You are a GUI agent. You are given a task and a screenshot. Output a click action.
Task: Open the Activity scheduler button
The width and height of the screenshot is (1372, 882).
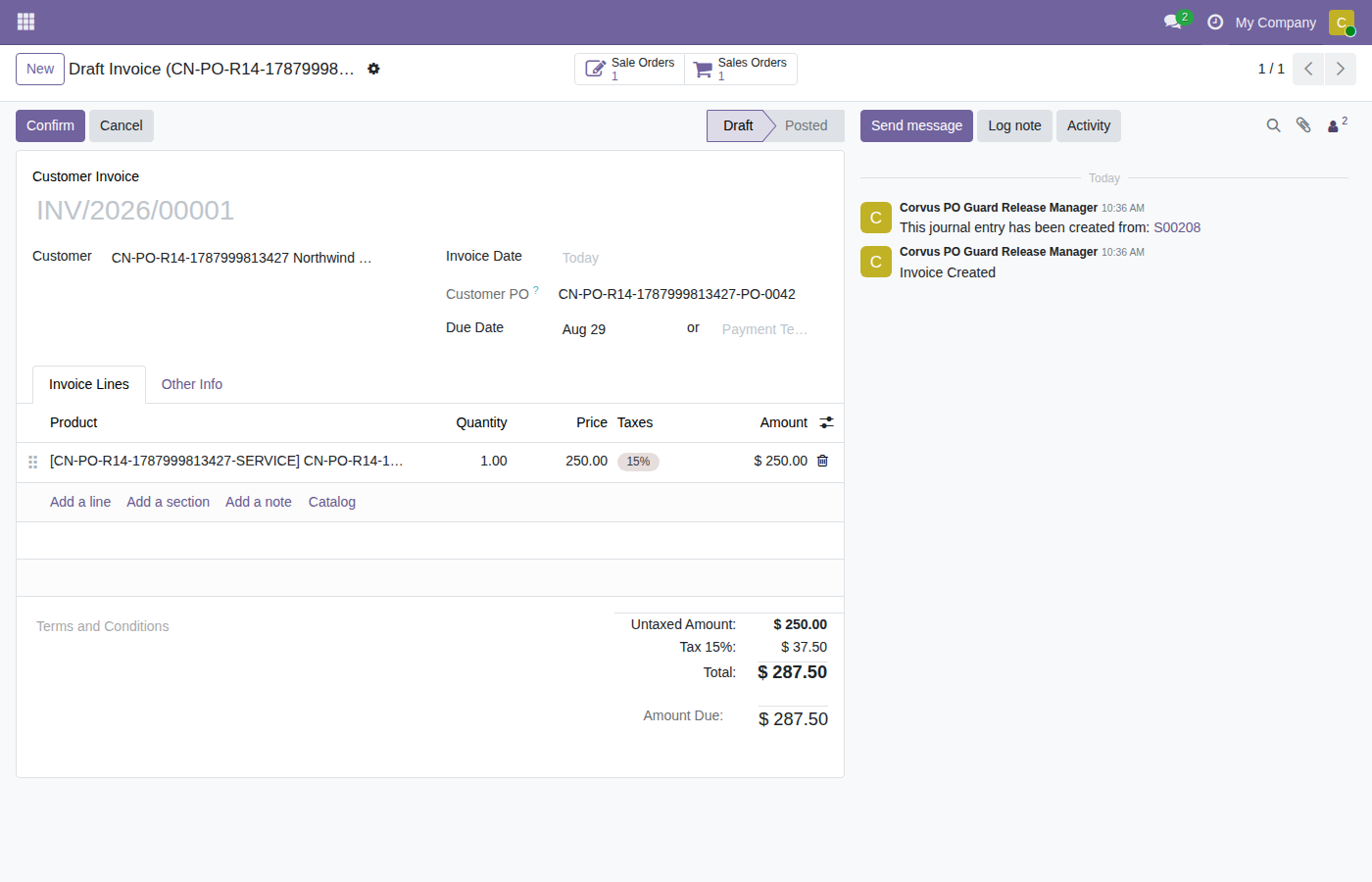pyautogui.click(x=1088, y=125)
